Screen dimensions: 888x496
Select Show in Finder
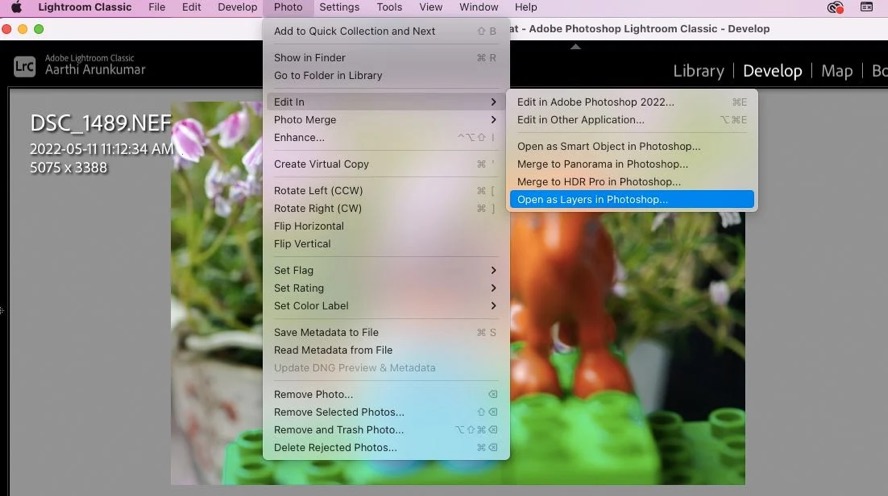[385, 58]
